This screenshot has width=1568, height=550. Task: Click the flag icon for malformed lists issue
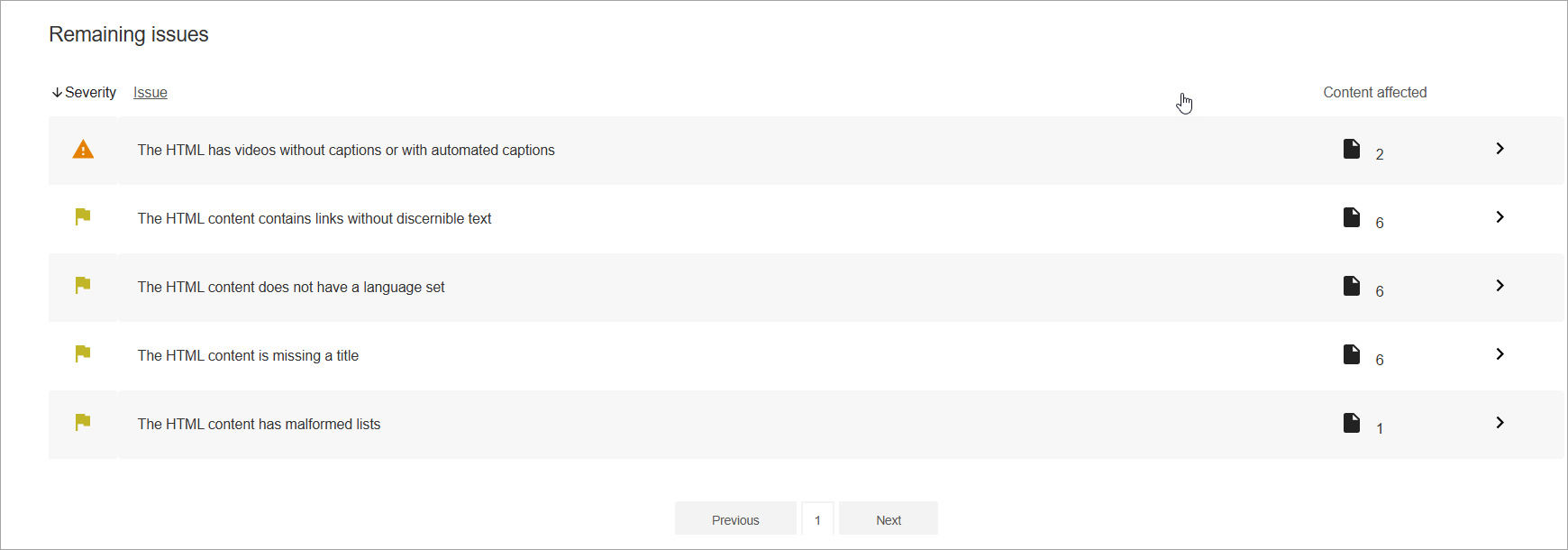pos(82,423)
